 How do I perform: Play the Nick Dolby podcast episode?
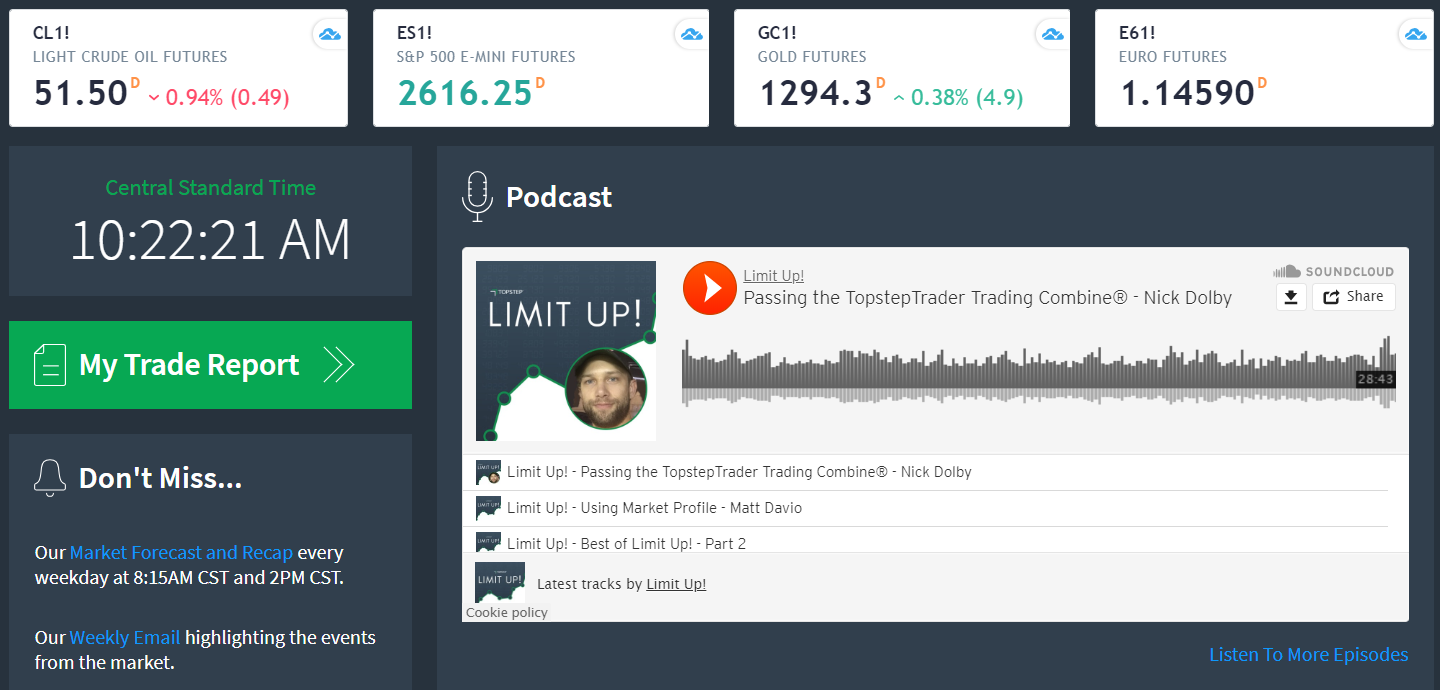(x=709, y=288)
